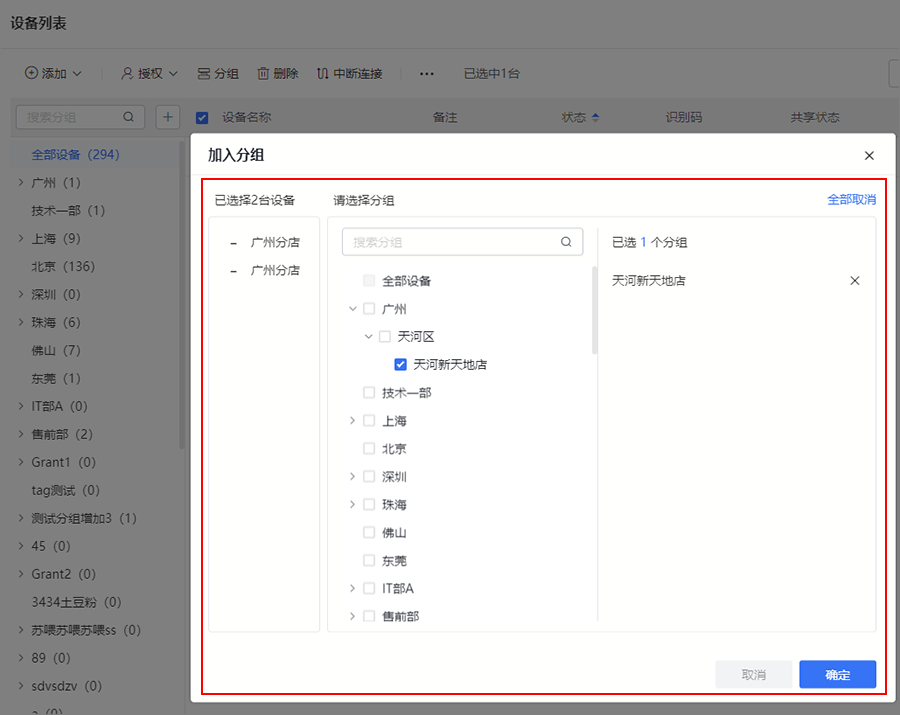Check the 东莞 checkbox in dialog
Image resolution: width=900 pixels, height=715 pixels.
pyautogui.click(x=369, y=560)
